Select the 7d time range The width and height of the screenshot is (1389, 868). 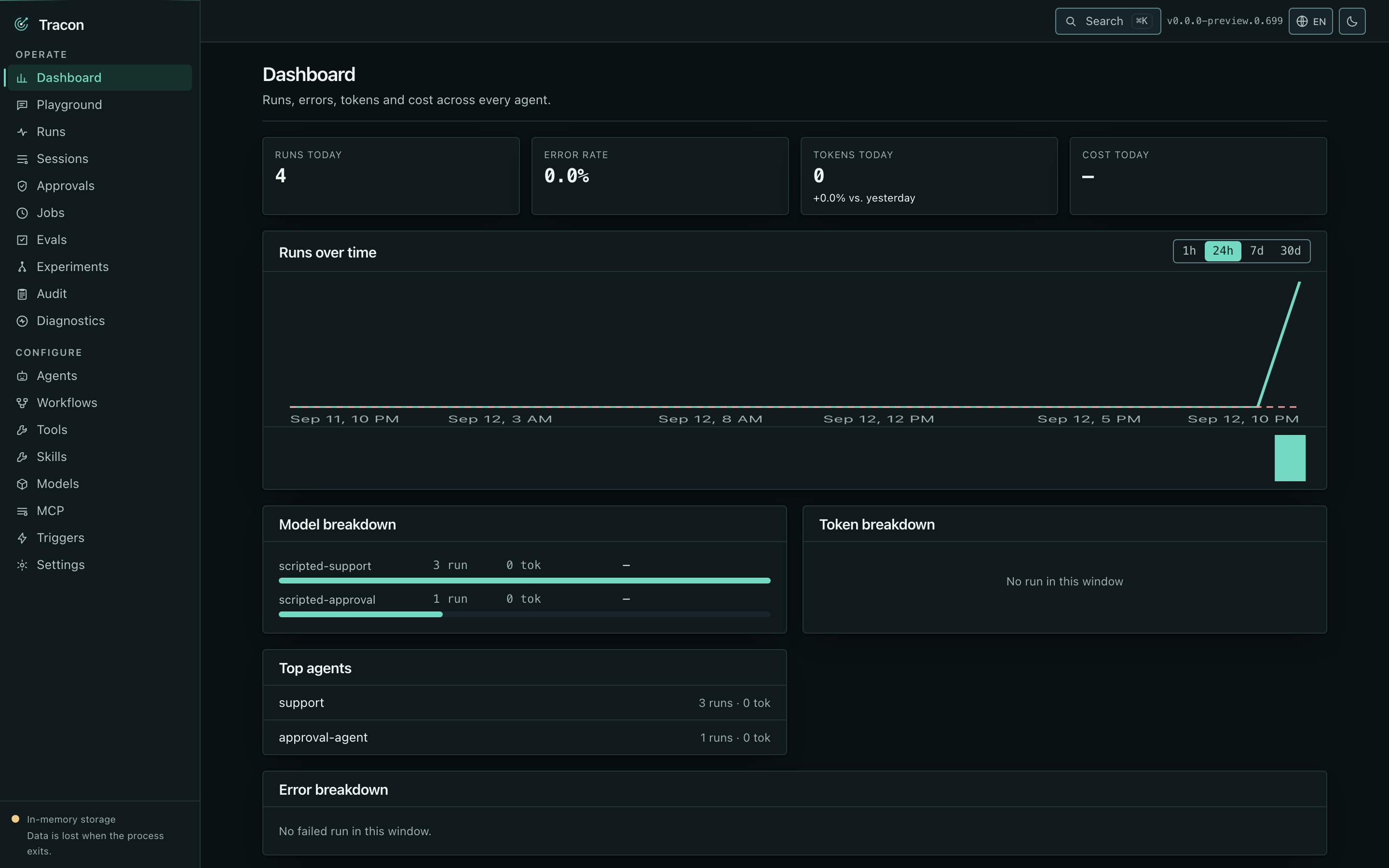(x=1256, y=251)
